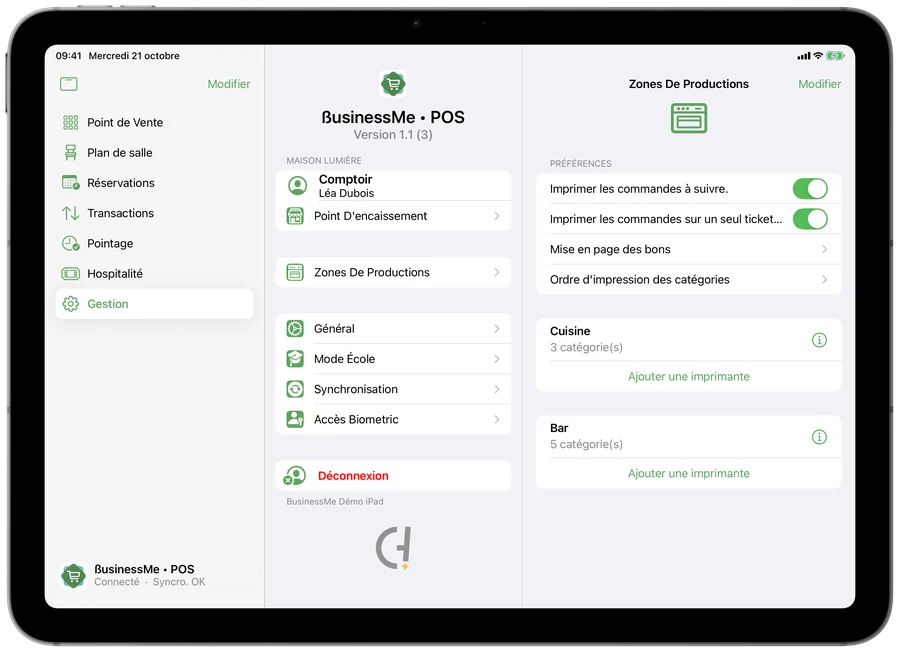Click Modifier in Zones De Productions header
Image resolution: width=900 pixels, height=653 pixels.
(820, 84)
